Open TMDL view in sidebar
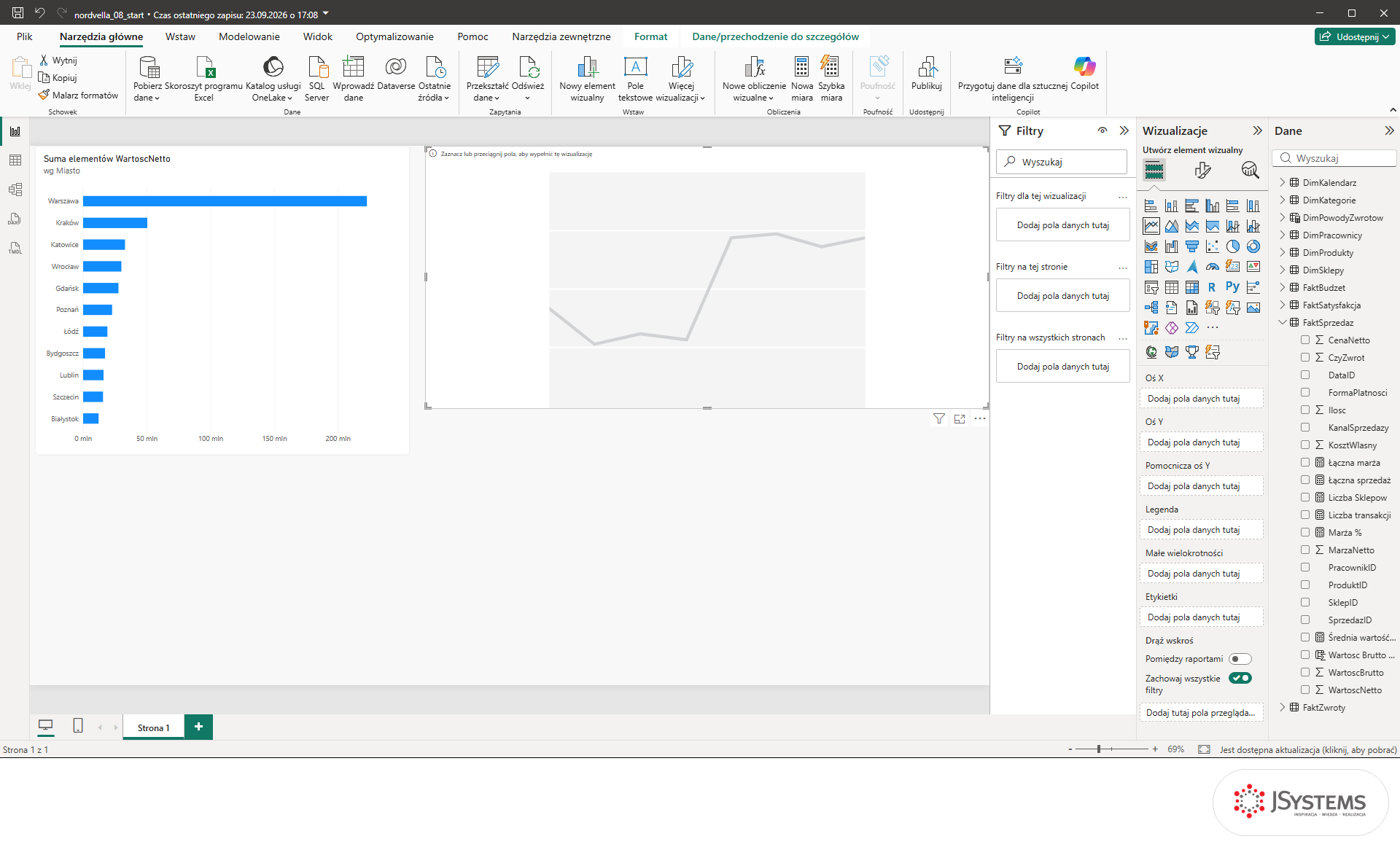 pos(15,248)
